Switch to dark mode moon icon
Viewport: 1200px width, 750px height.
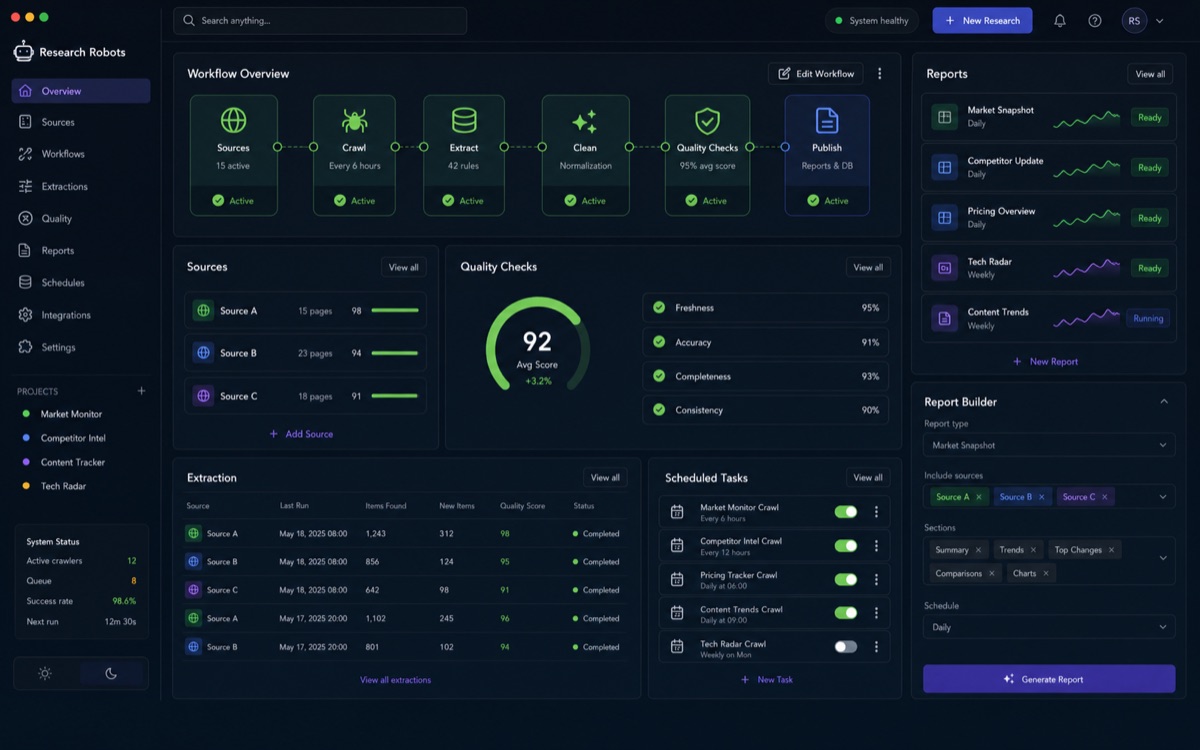pyautogui.click(x=111, y=673)
